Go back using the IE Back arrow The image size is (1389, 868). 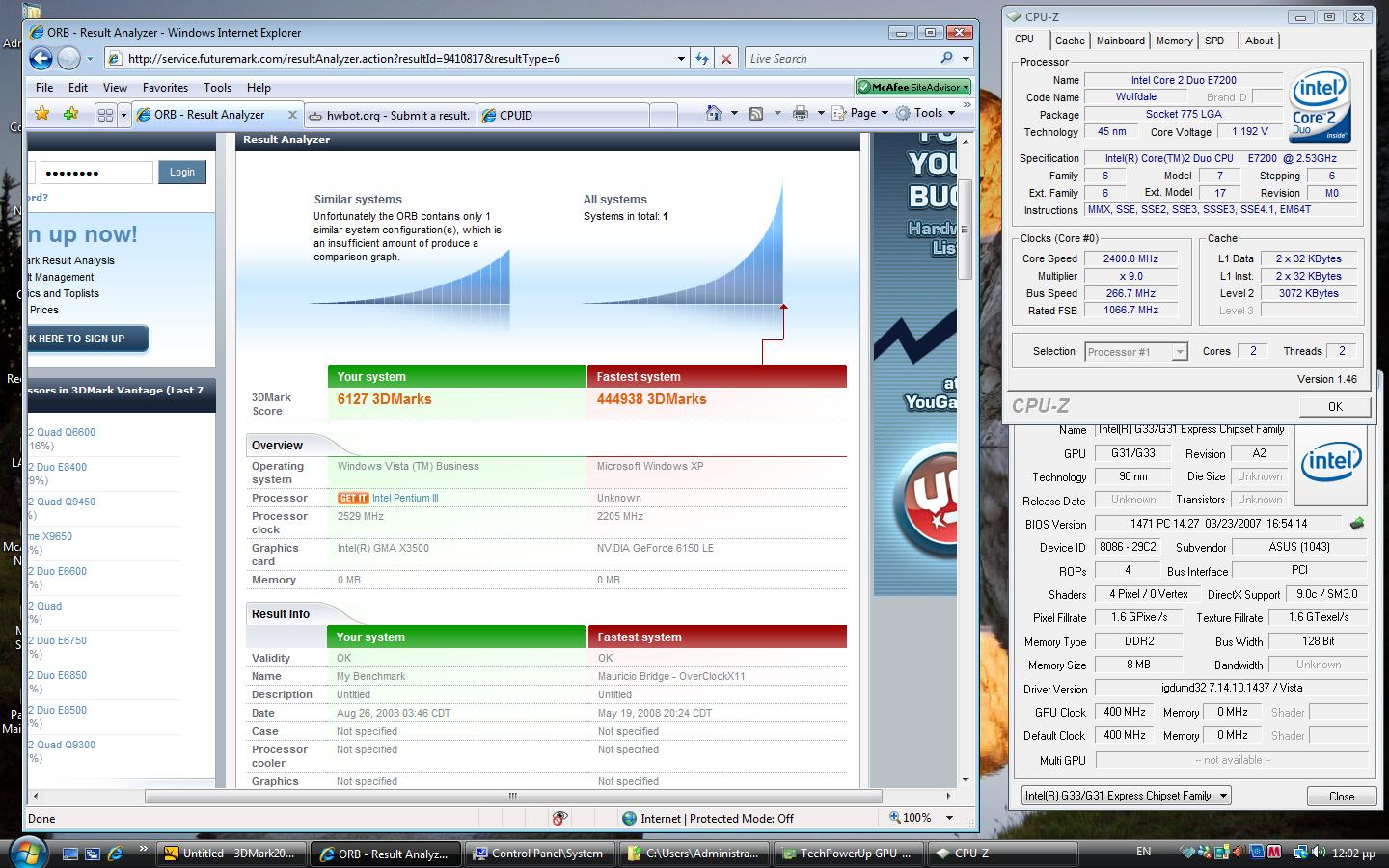click(x=41, y=59)
